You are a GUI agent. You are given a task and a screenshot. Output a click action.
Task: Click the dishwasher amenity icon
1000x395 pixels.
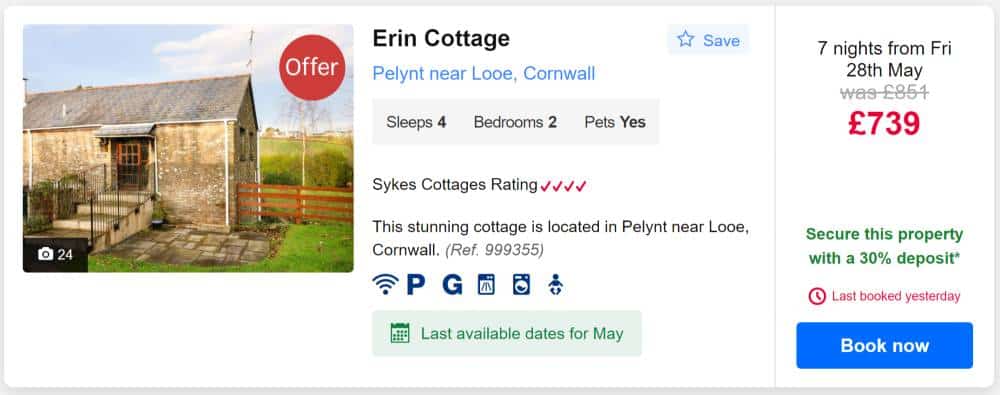pos(486,284)
